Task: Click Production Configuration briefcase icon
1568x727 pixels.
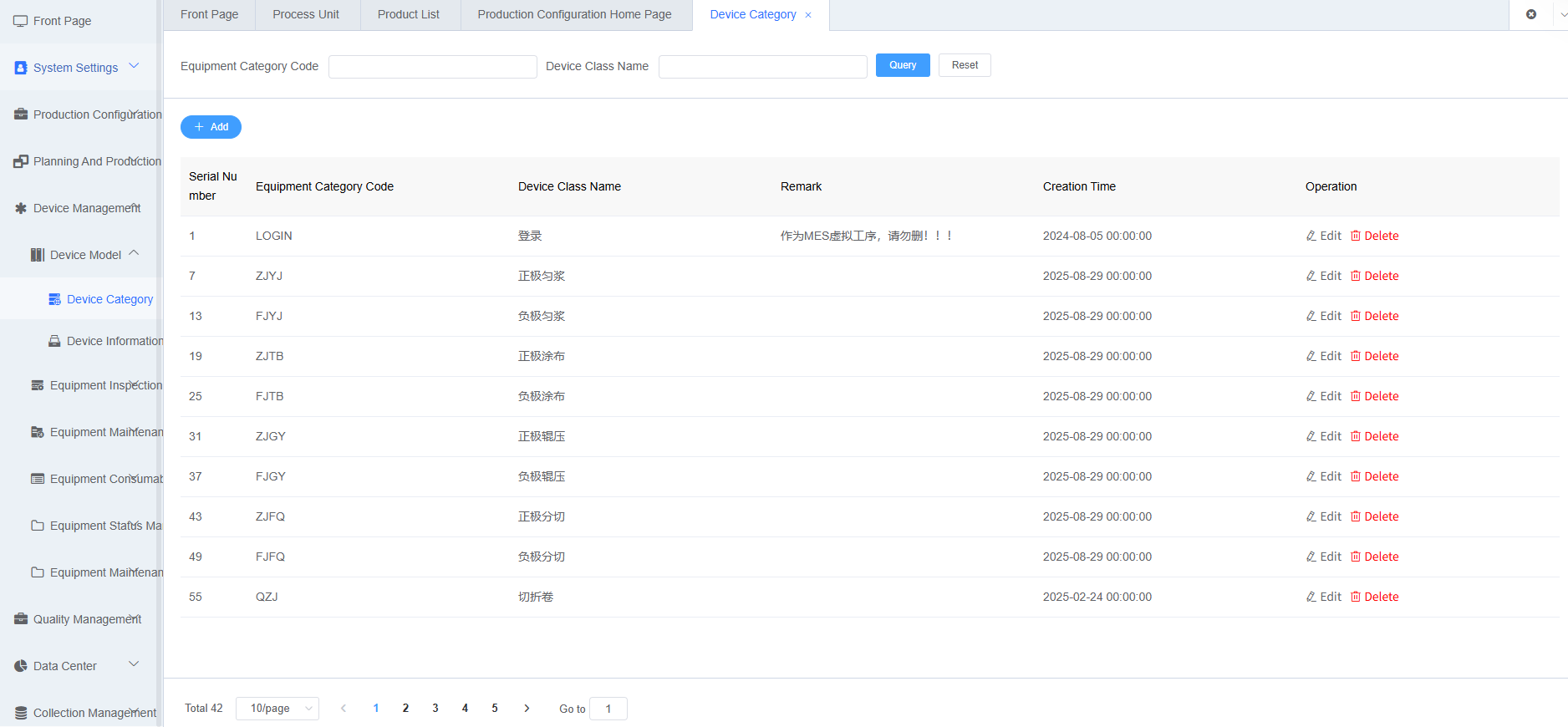Action: point(21,114)
